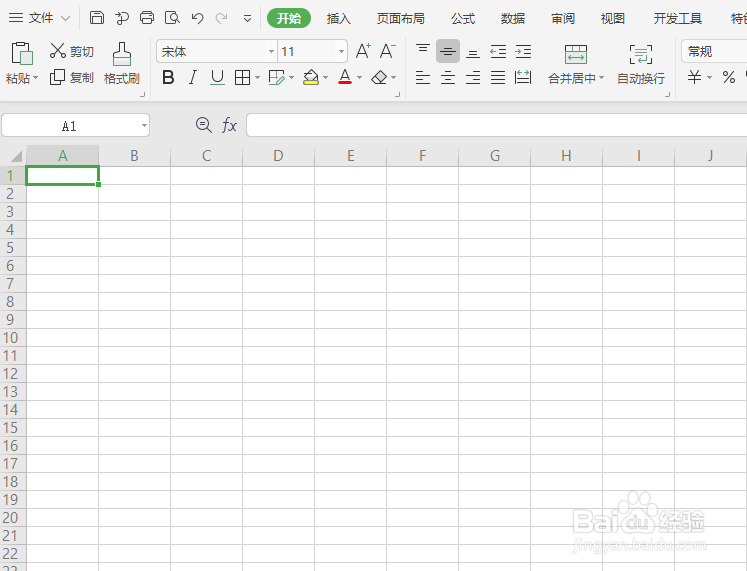747x571 pixels.
Task: Apply justified alignment
Action: coord(498,77)
